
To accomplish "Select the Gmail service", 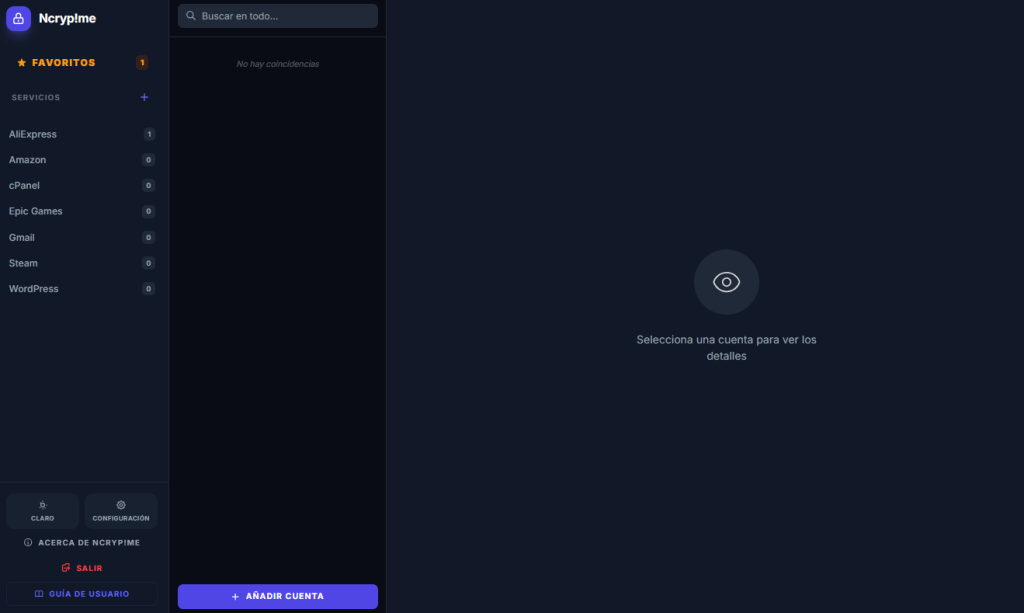I will (x=22, y=238).
